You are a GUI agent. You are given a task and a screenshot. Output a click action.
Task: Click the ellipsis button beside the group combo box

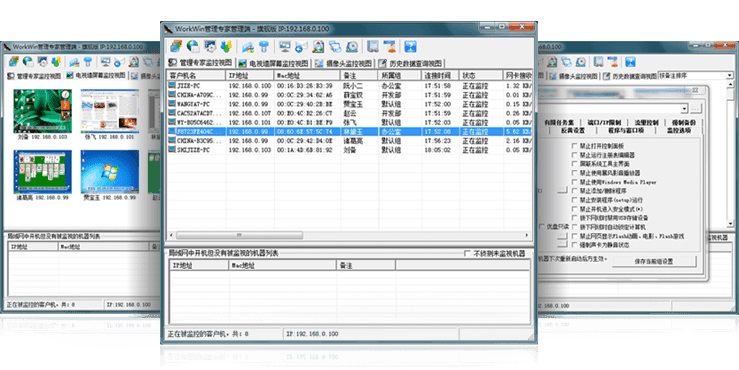pyautogui.click(x=696, y=109)
